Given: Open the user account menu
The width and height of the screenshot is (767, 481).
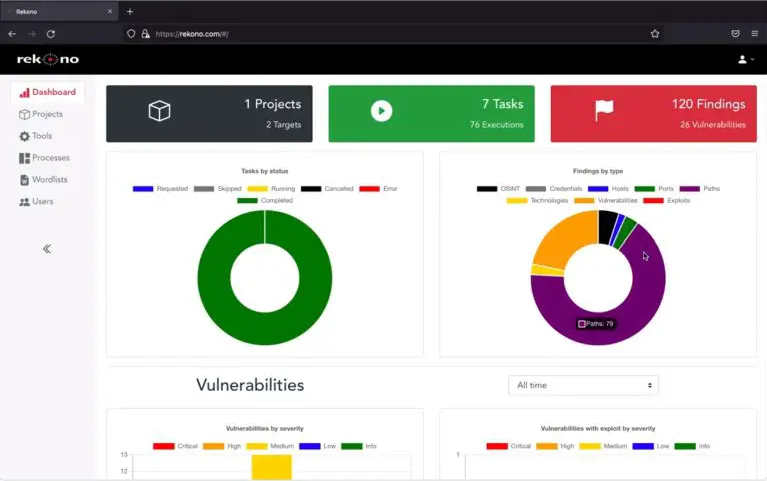Looking at the screenshot, I should [746, 59].
